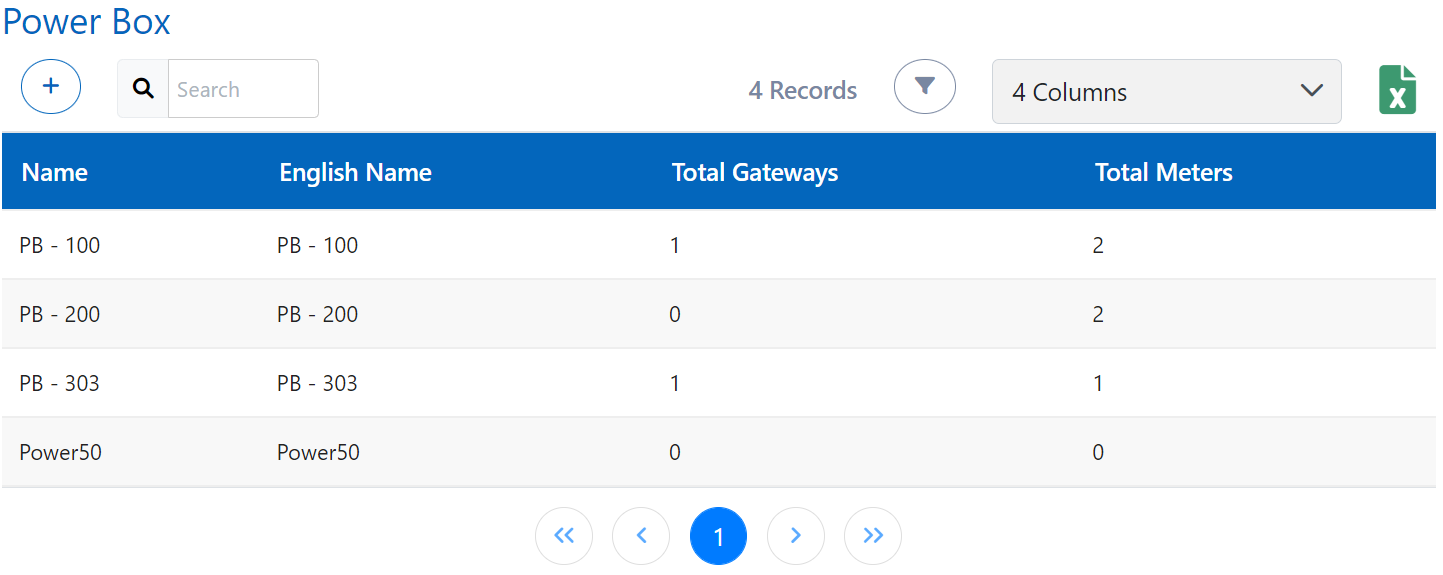Go to the next page arrow
Screen dimensions: 1443x575
[796, 536]
